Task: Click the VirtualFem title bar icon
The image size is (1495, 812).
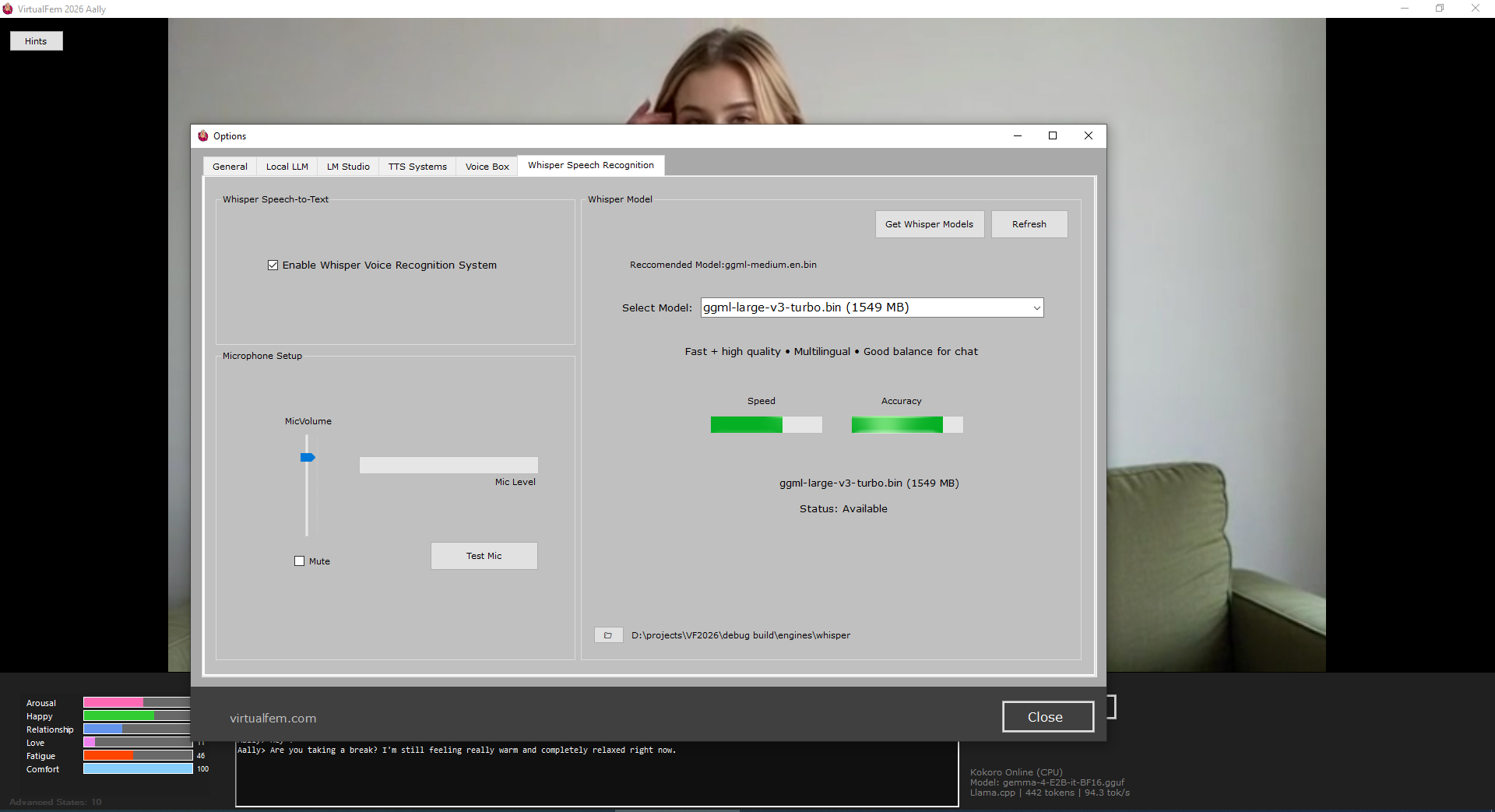Action: (8, 9)
